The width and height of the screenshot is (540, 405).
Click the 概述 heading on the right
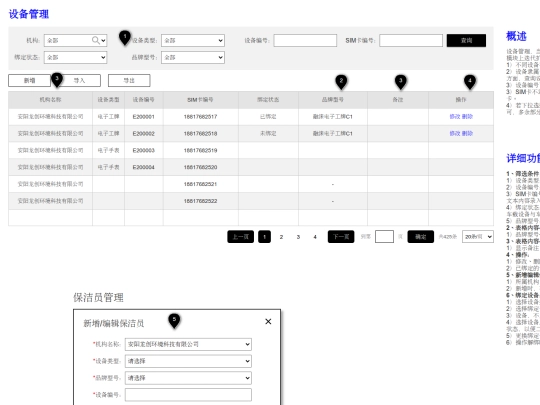[x=516, y=36]
